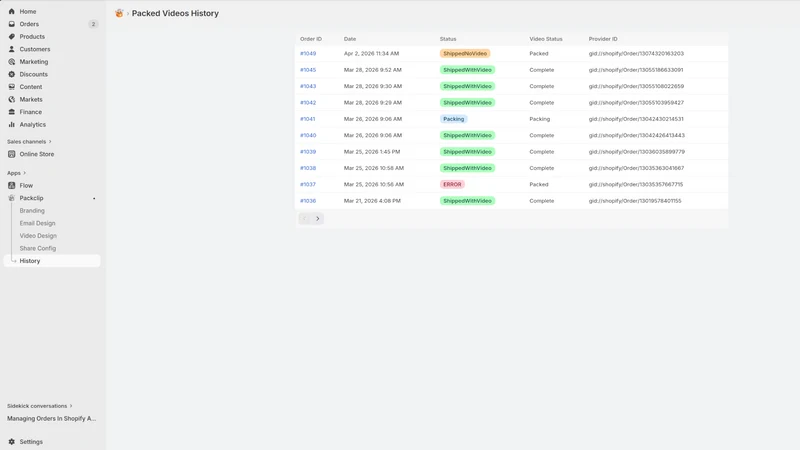This screenshot has width=800, height=450.
Task: Select Email Design under Packclip
Action: [x=37, y=223]
